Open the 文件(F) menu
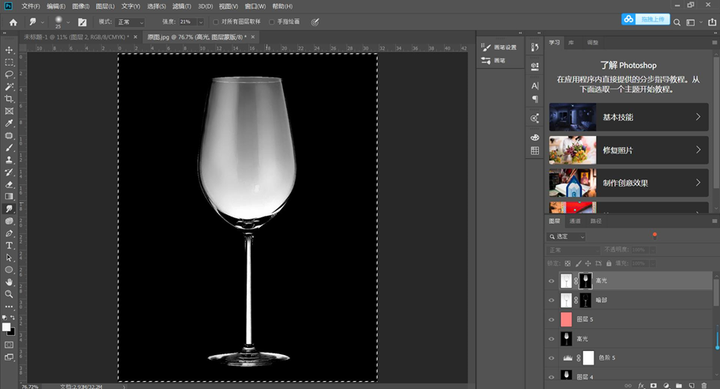 [31, 6]
